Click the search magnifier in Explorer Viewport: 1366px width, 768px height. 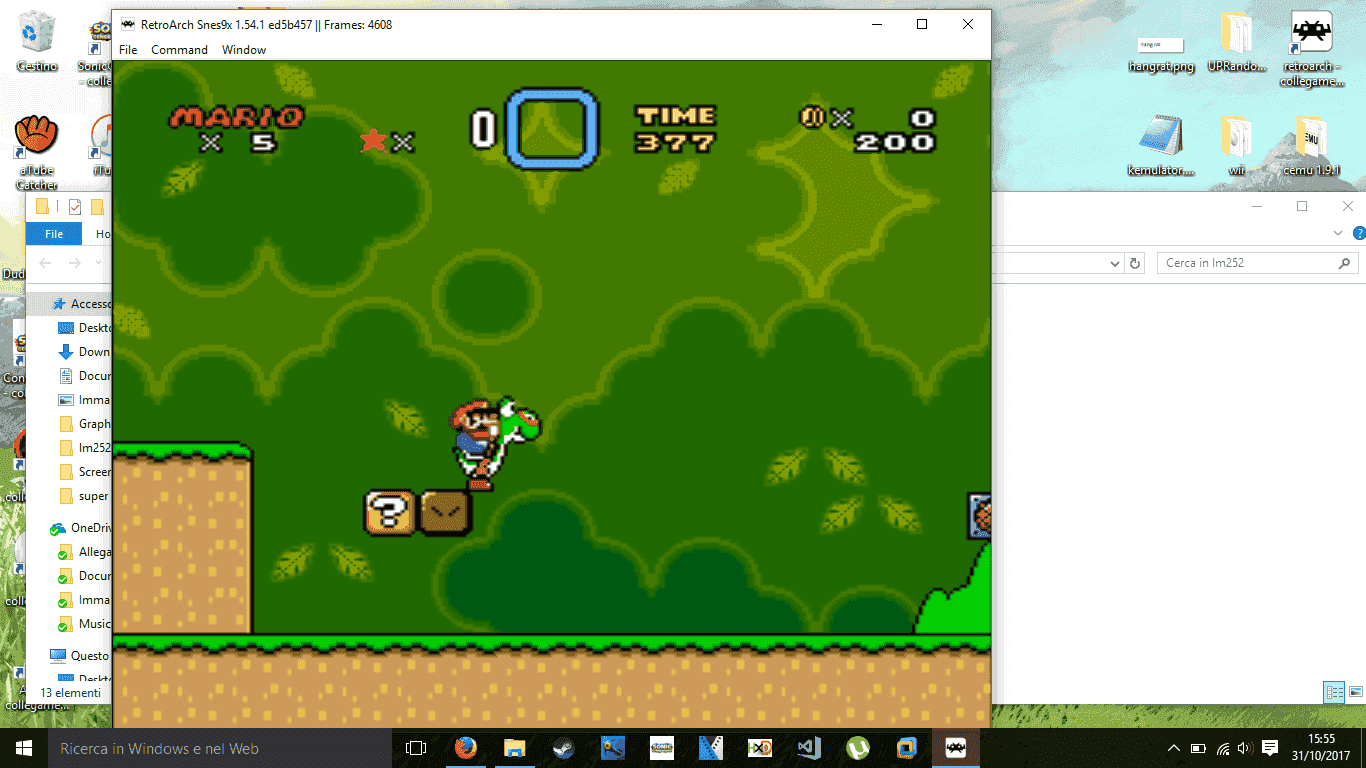(1345, 263)
